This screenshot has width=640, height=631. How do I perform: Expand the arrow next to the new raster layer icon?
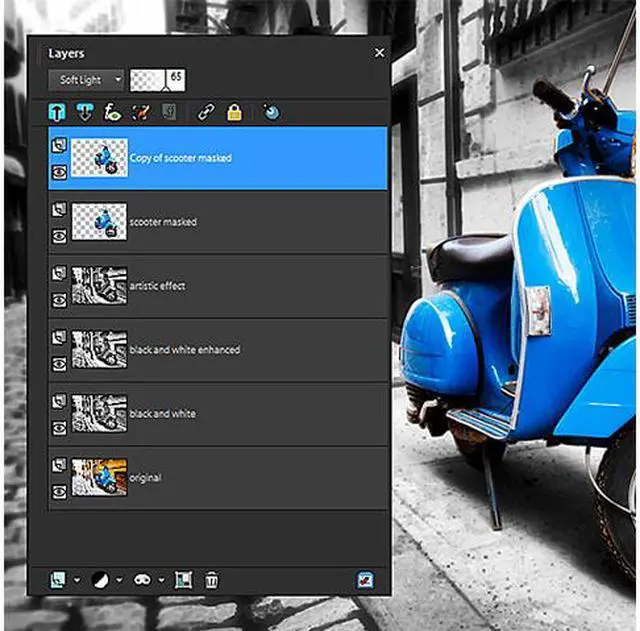point(77,580)
